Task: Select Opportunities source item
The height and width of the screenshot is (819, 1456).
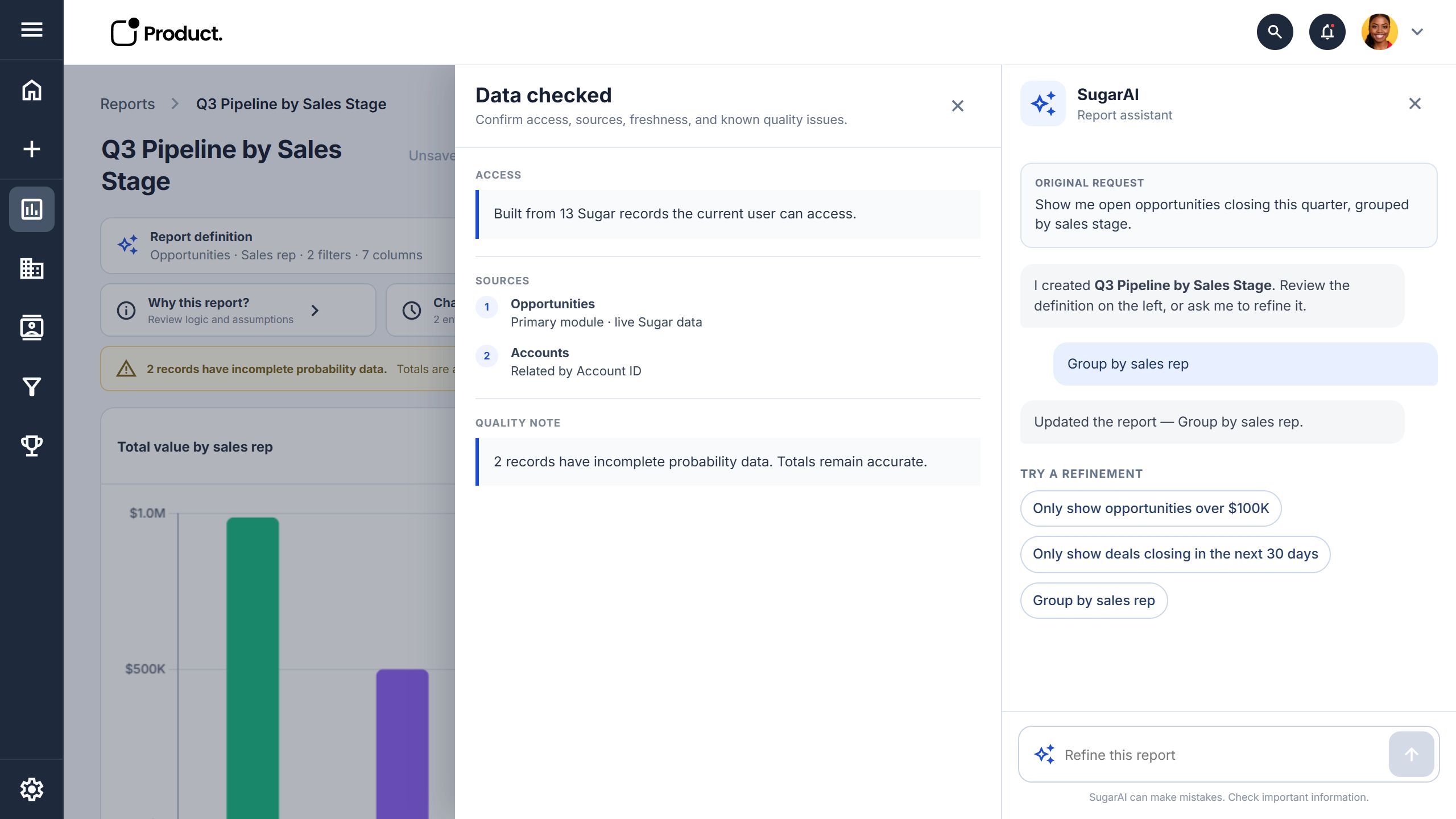Action: tap(728, 313)
